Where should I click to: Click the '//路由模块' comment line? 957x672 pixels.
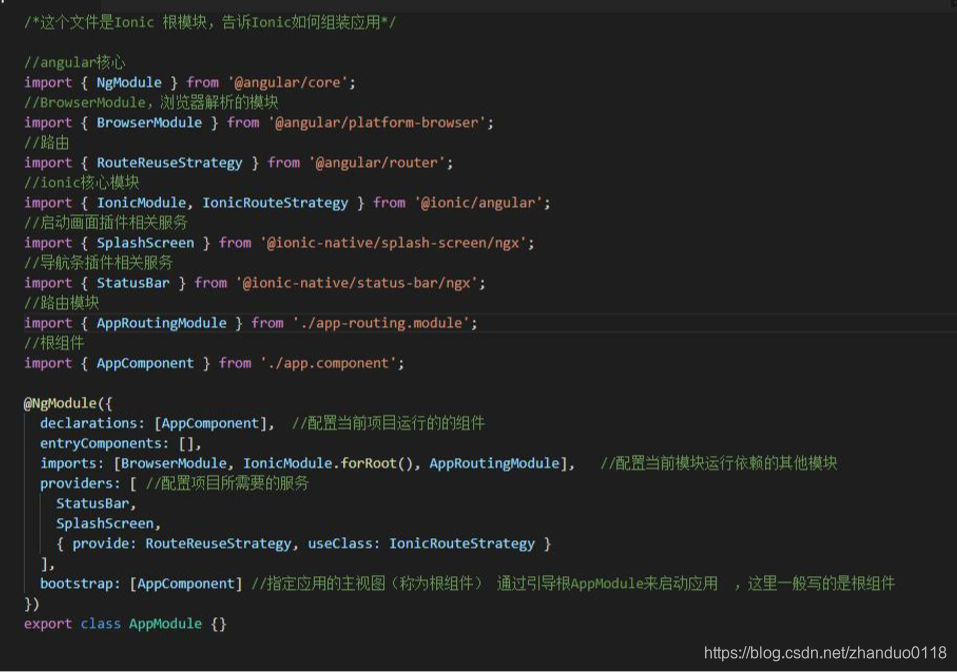[x=61, y=303]
